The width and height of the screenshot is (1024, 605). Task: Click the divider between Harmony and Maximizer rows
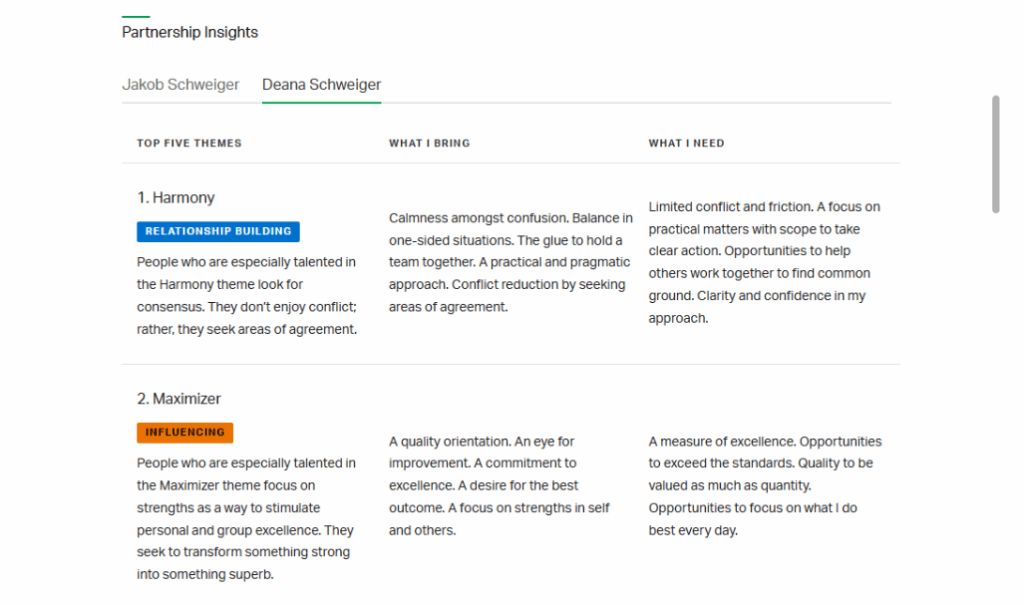coord(511,364)
